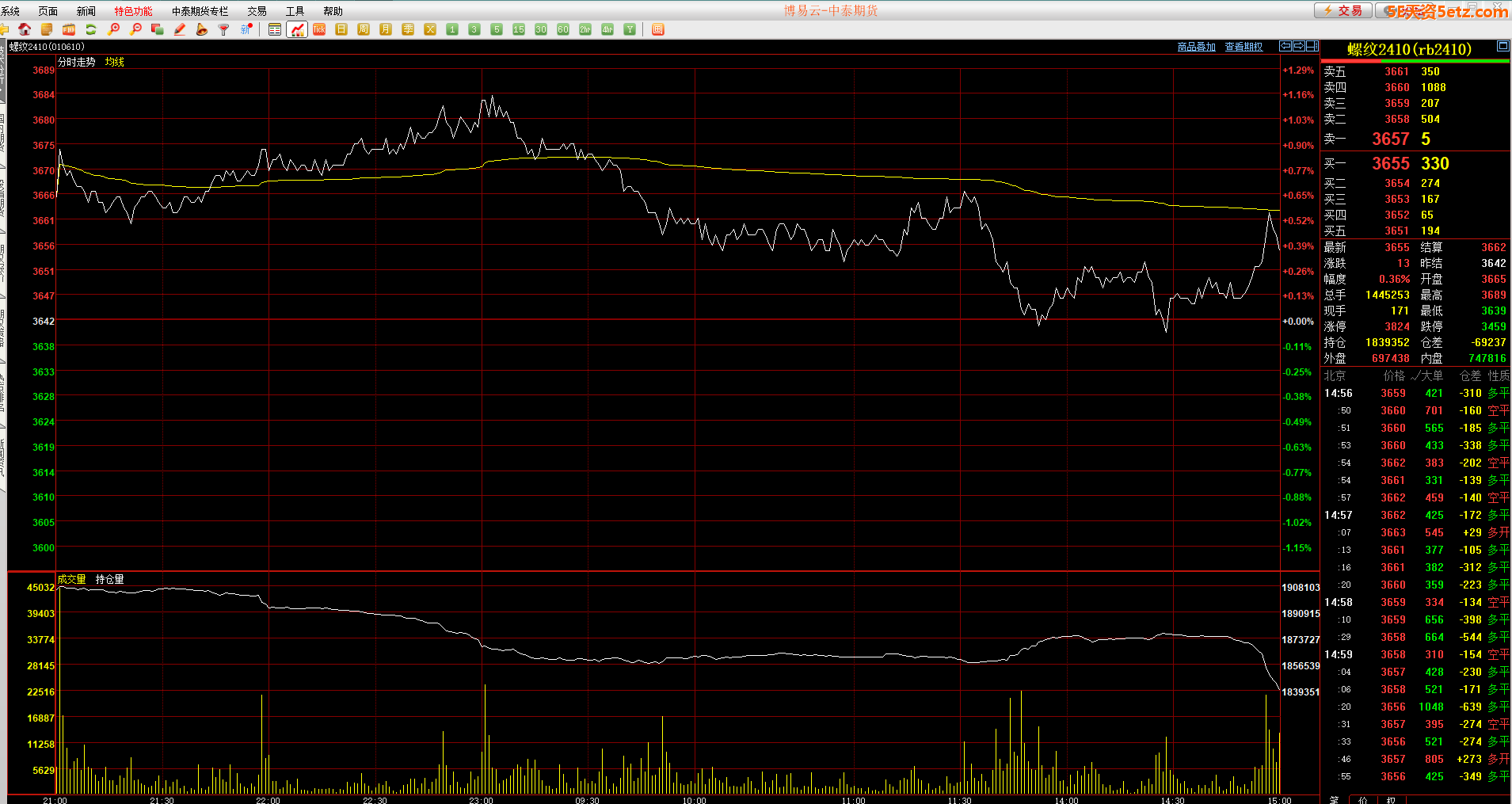Select the 15-minute period button
The width and height of the screenshot is (1512, 804).
[519, 29]
